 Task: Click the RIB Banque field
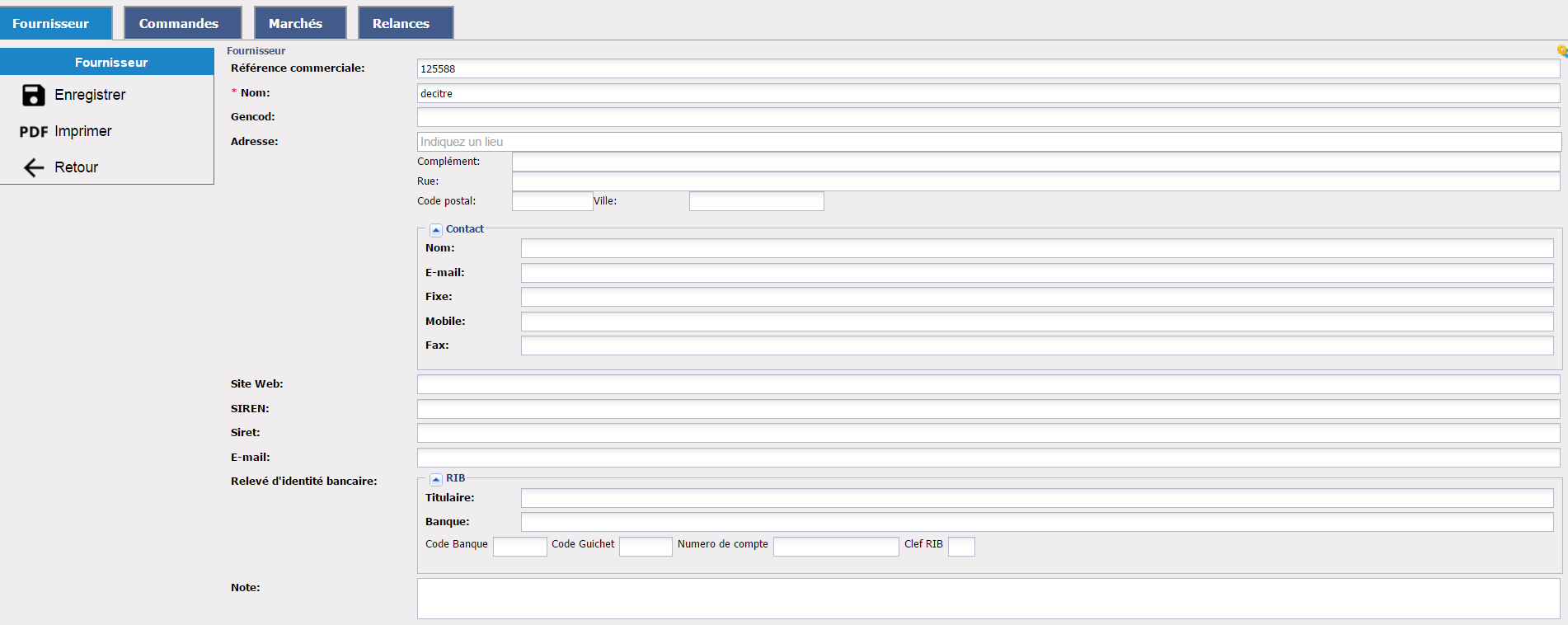click(x=1037, y=522)
